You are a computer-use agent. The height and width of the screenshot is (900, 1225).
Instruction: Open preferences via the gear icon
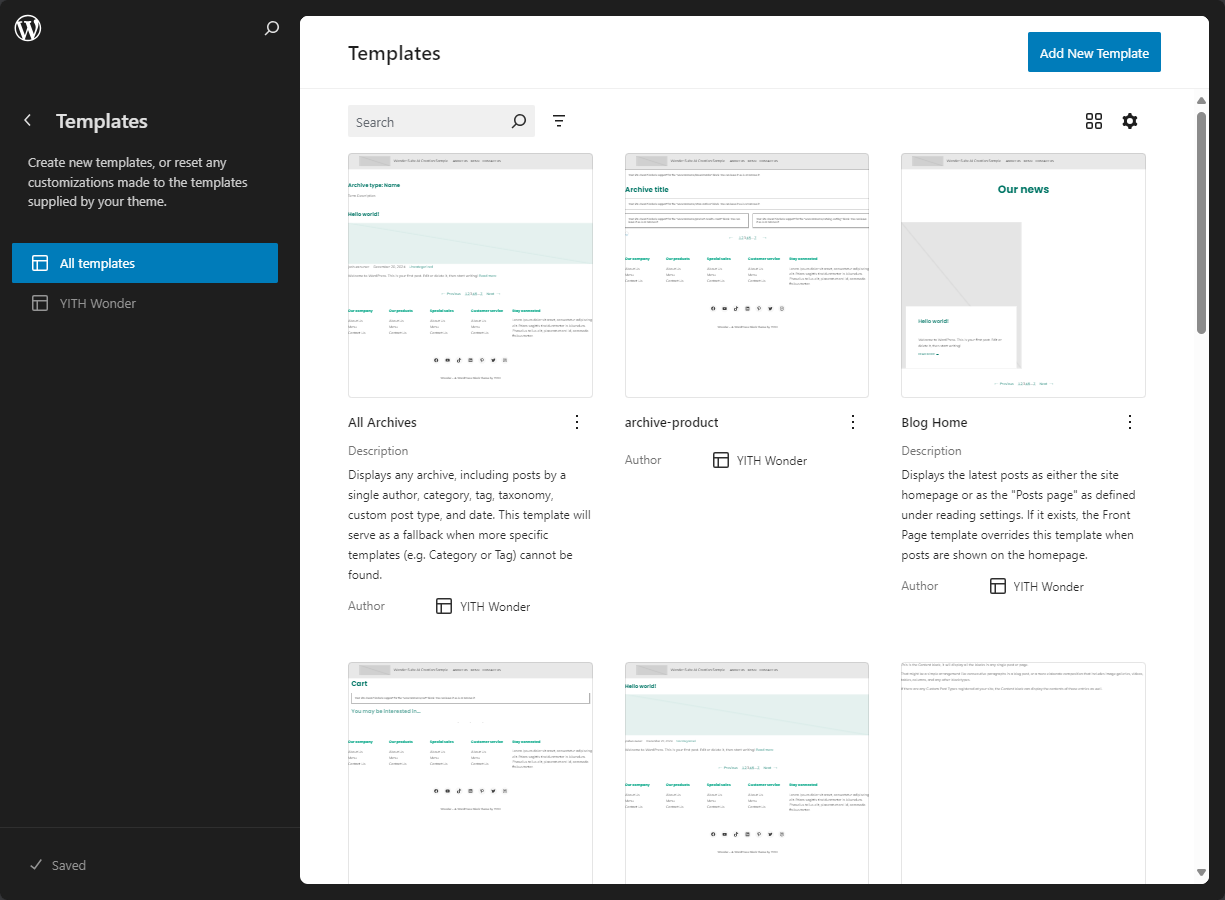click(1130, 120)
